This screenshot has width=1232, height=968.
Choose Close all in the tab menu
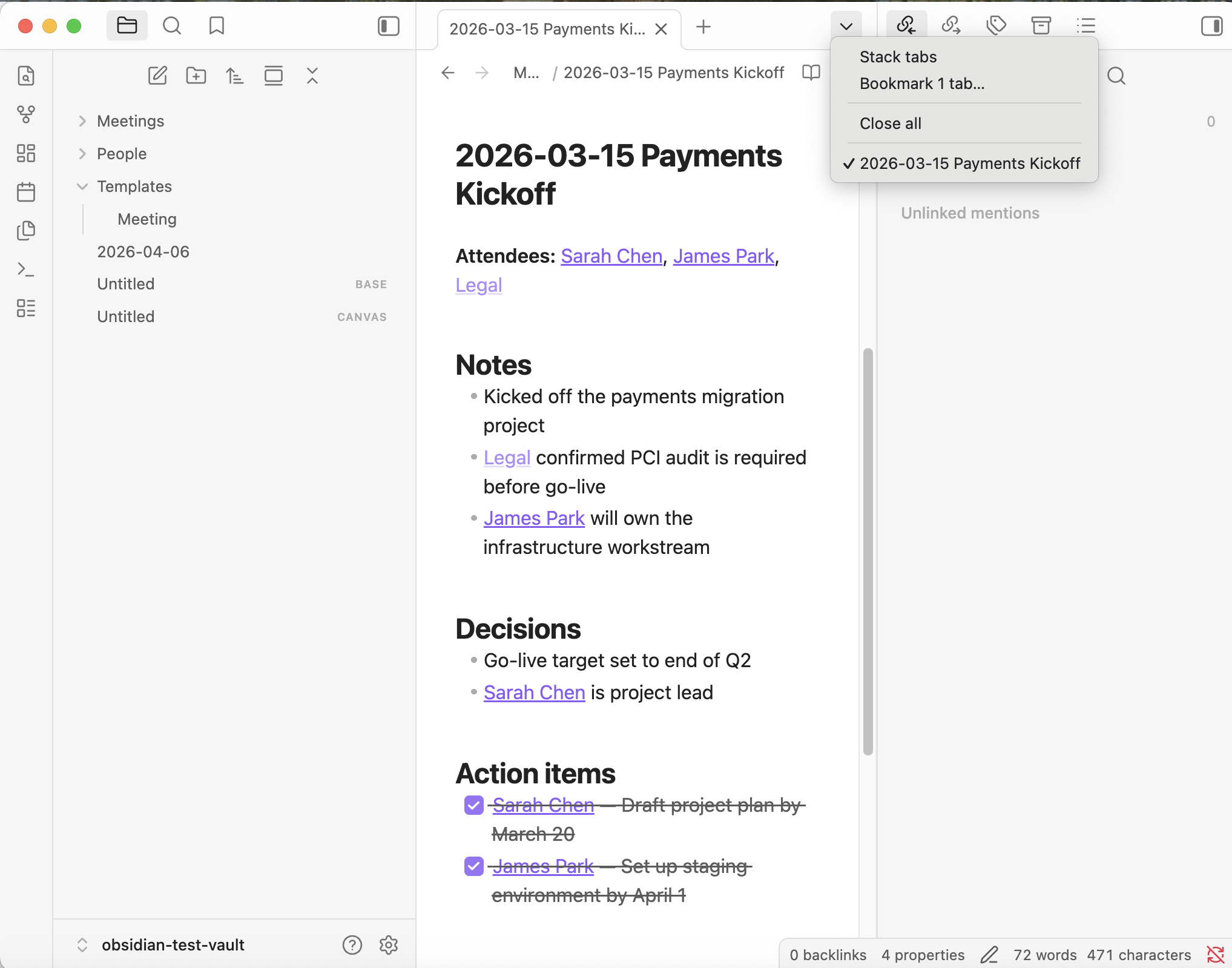tap(890, 123)
